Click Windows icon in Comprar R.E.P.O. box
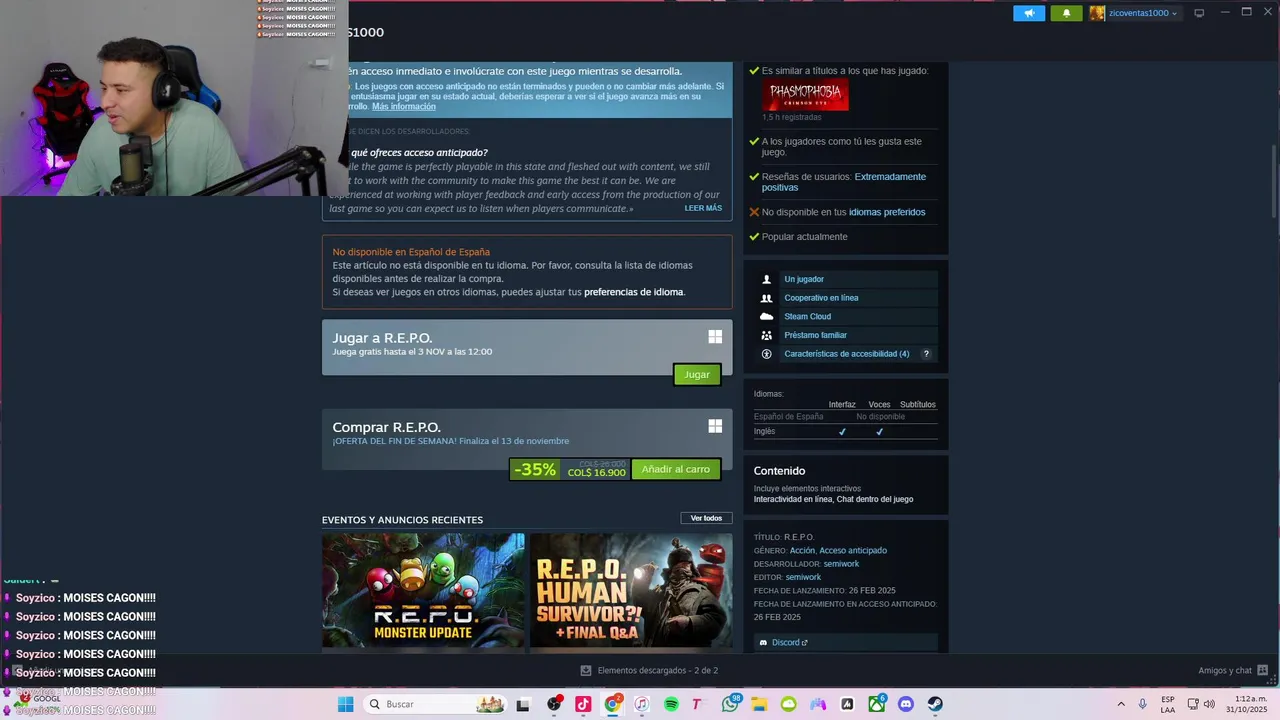The image size is (1280, 720). (x=715, y=426)
